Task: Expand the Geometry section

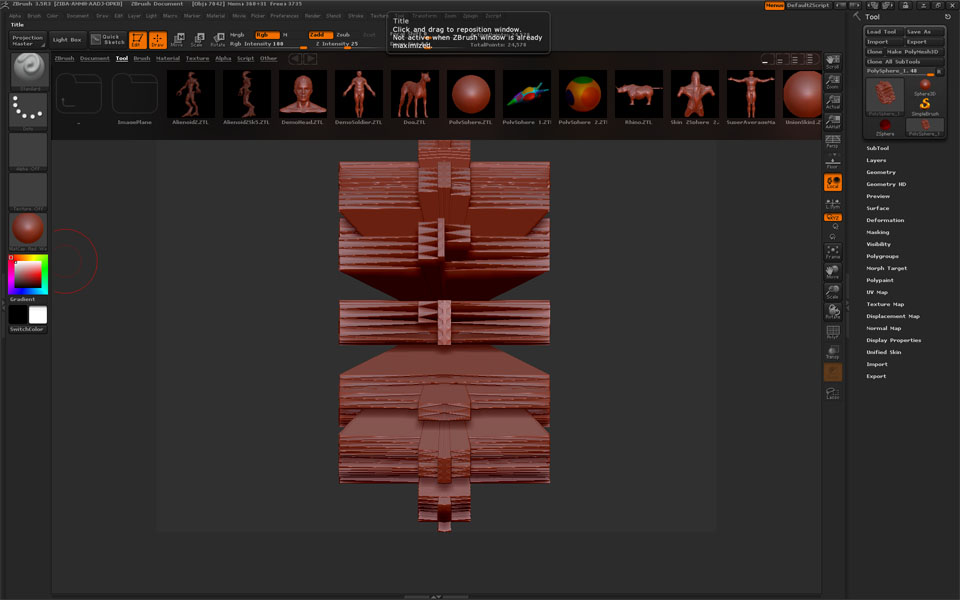Action: coord(881,172)
